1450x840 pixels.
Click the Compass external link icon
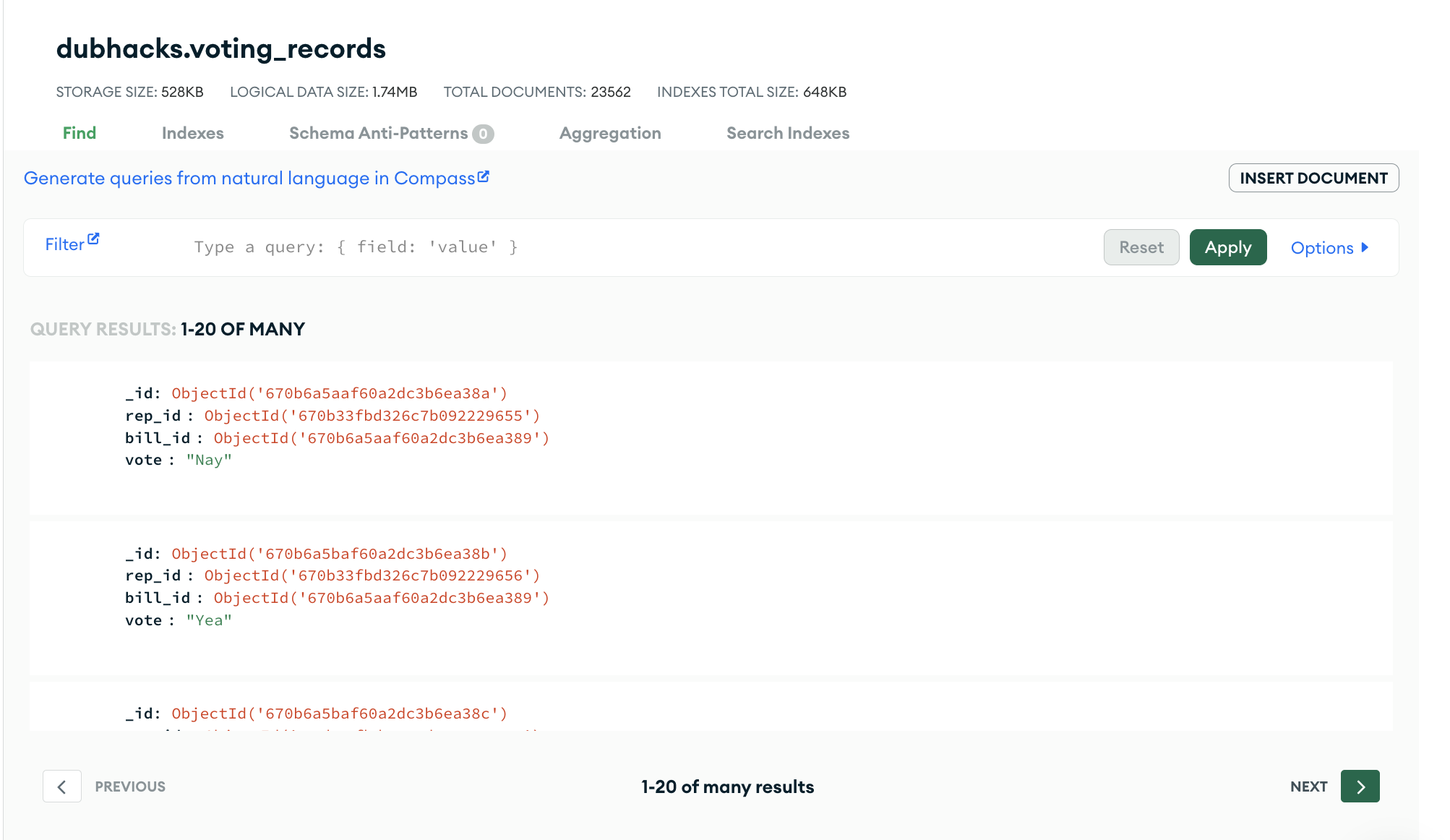tap(484, 176)
